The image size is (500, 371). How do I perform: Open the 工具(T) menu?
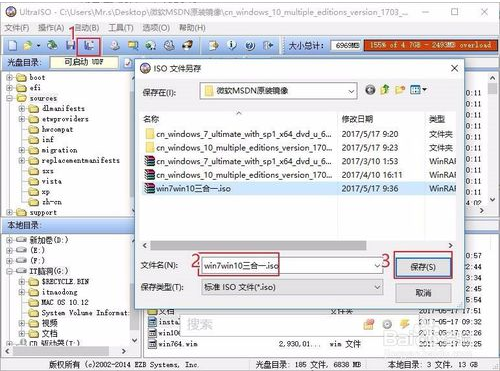(121, 28)
